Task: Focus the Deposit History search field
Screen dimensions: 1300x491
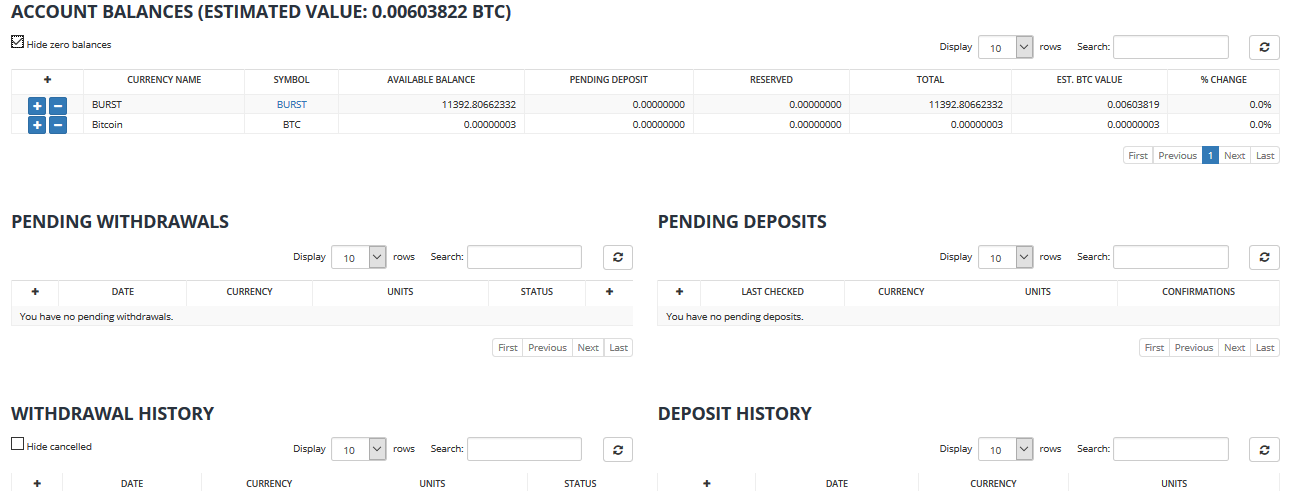Action: point(1171,449)
